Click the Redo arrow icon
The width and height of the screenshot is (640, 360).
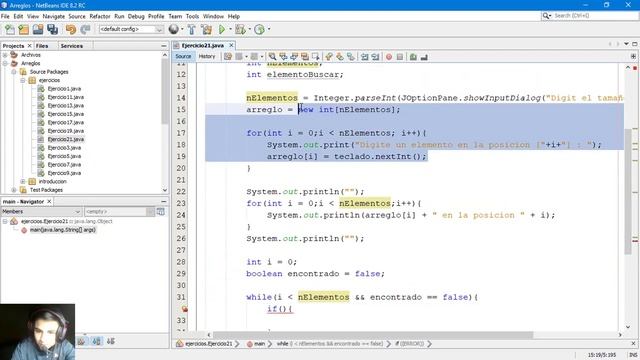point(85,29)
